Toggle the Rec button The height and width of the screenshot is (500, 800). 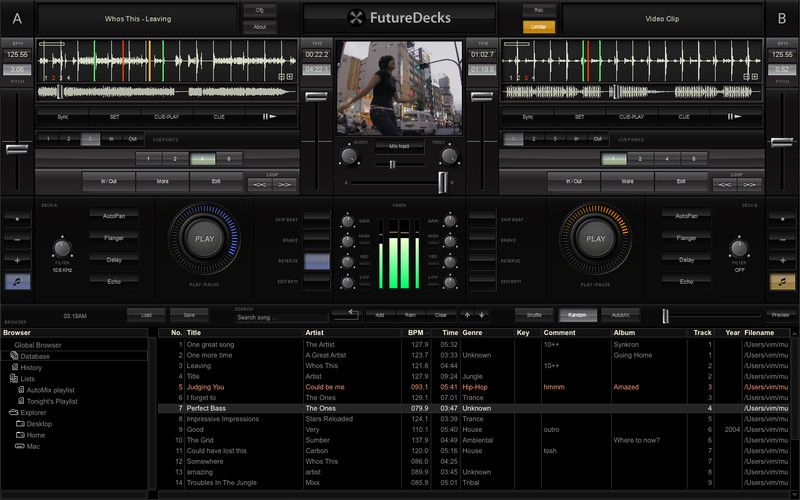point(539,10)
